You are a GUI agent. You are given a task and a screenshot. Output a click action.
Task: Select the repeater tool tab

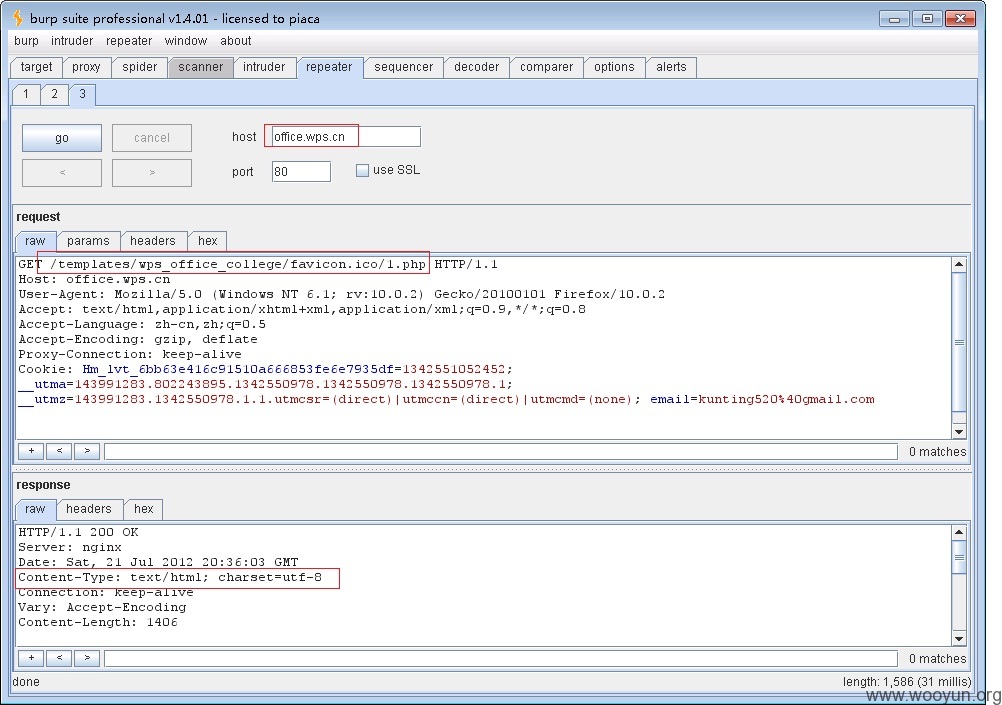[x=329, y=67]
